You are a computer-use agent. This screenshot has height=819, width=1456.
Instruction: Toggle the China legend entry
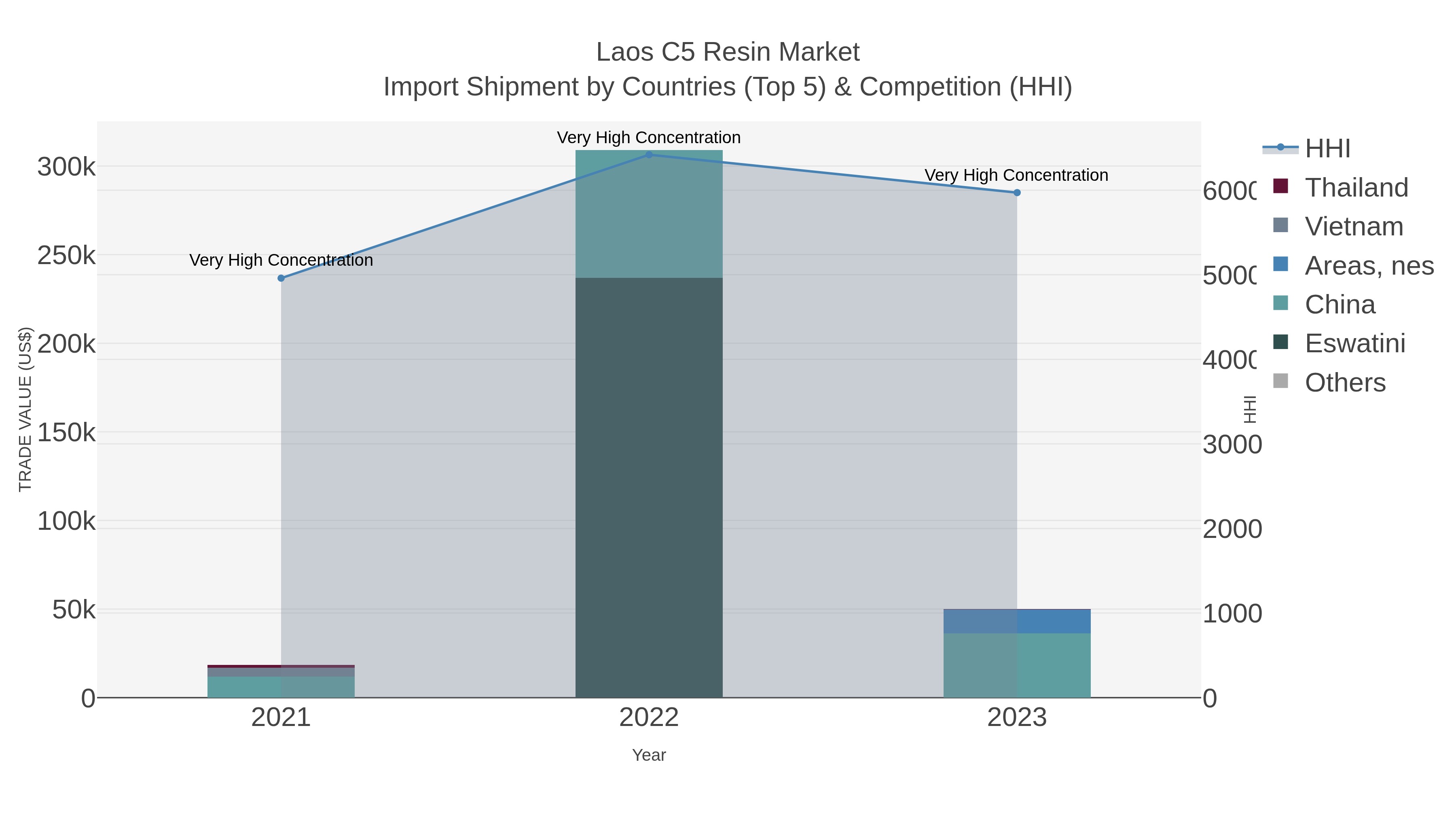tap(1324, 304)
